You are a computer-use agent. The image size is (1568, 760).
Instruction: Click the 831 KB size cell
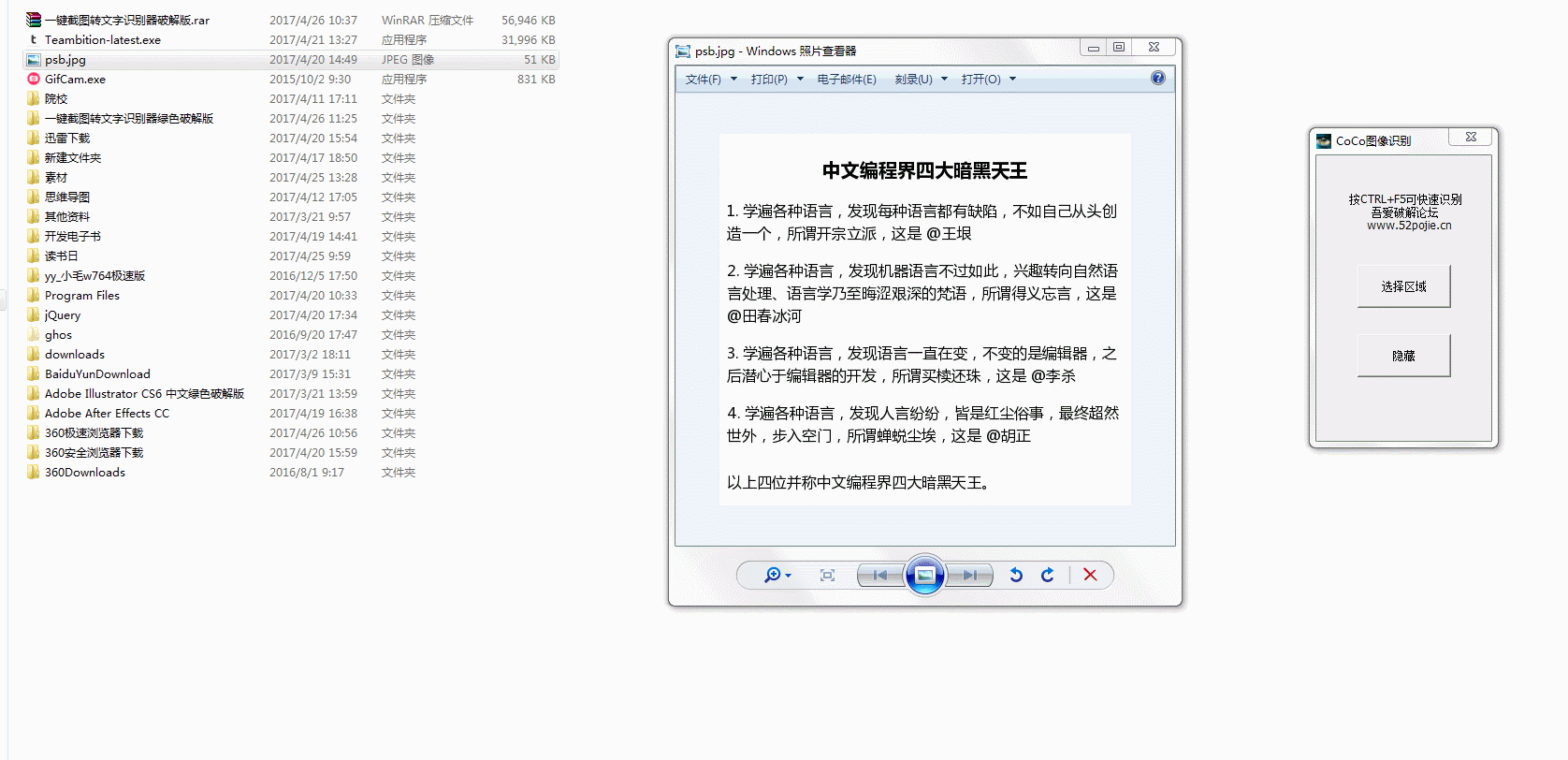536,79
